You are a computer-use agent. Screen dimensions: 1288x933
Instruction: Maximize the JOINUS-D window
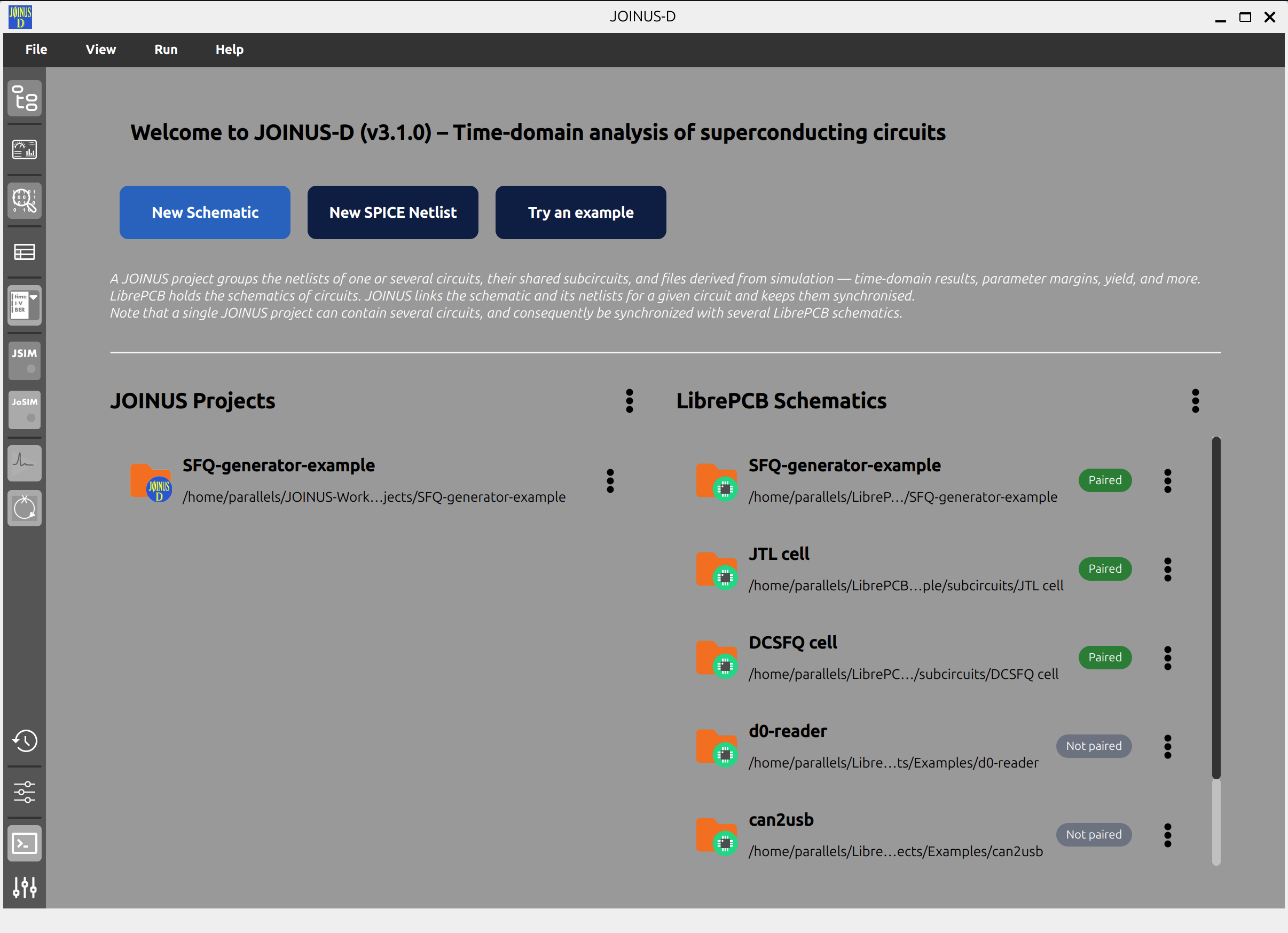(x=1245, y=17)
